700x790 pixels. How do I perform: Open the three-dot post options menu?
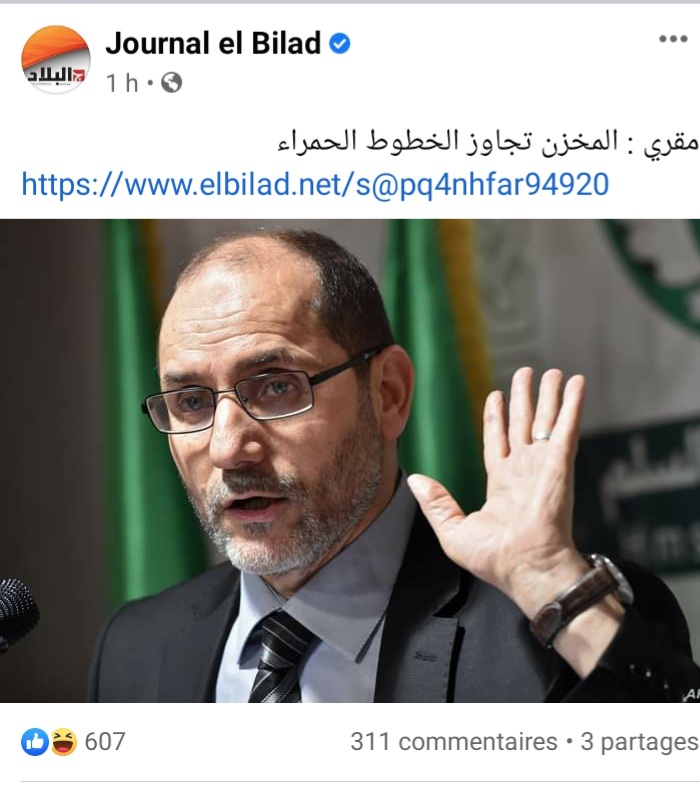pos(673,39)
